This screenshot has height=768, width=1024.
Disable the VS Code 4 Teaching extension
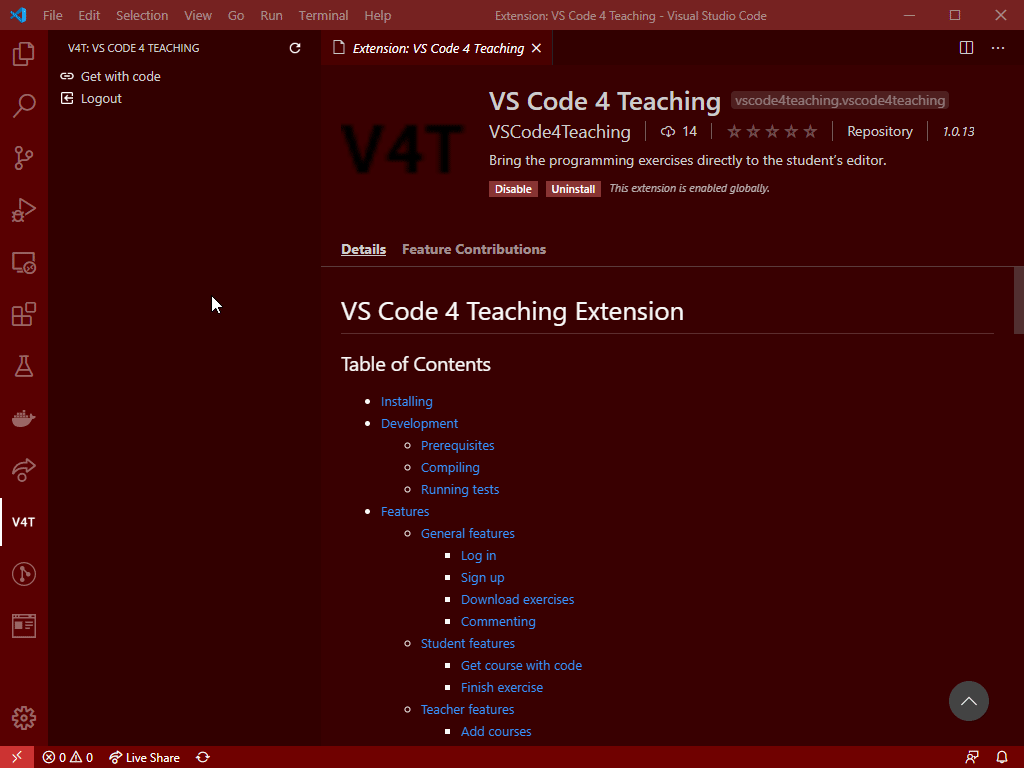pos(513,189)
